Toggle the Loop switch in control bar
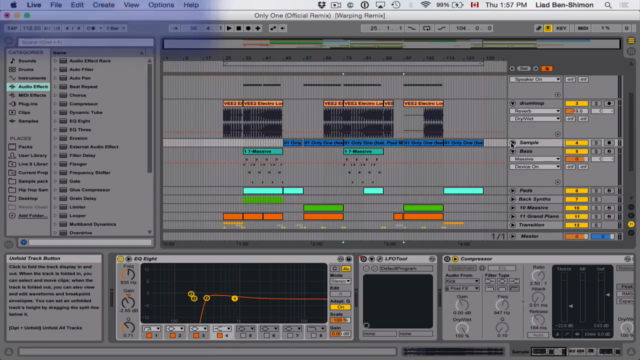 (427, 28)
